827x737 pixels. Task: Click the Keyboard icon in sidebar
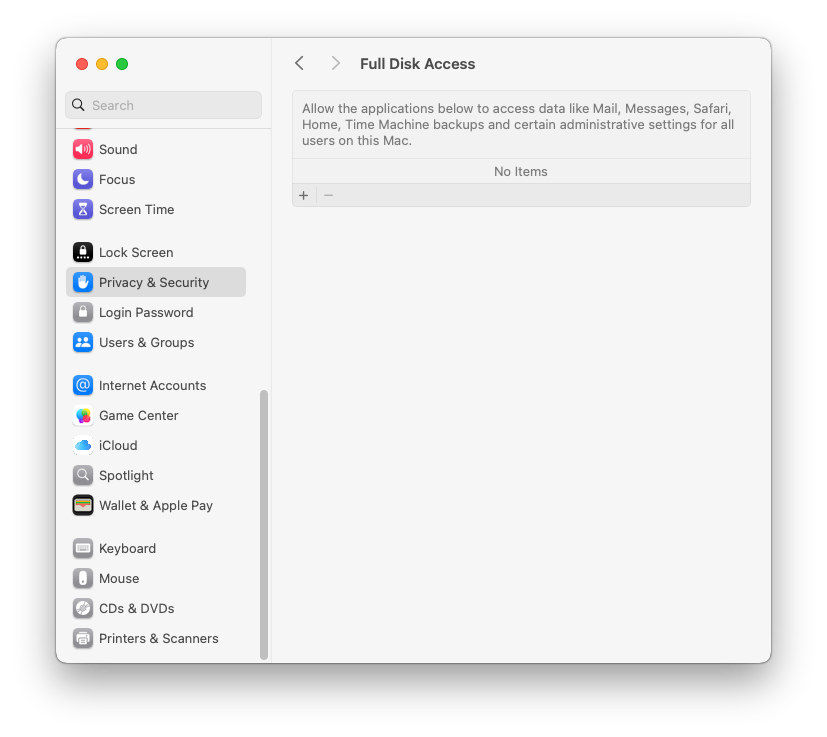tap(83, 548)
